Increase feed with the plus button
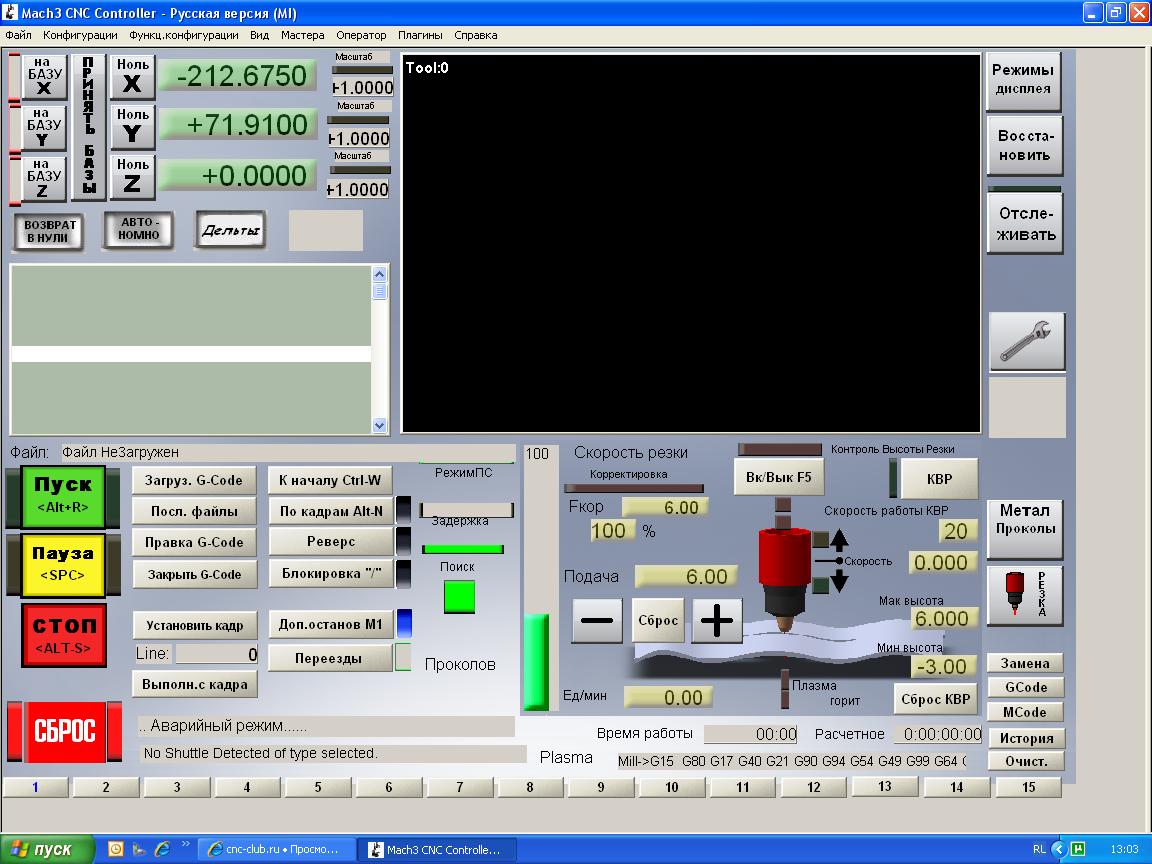The width and height of the screenshot is (1152, 864). (x=717, y=621)
